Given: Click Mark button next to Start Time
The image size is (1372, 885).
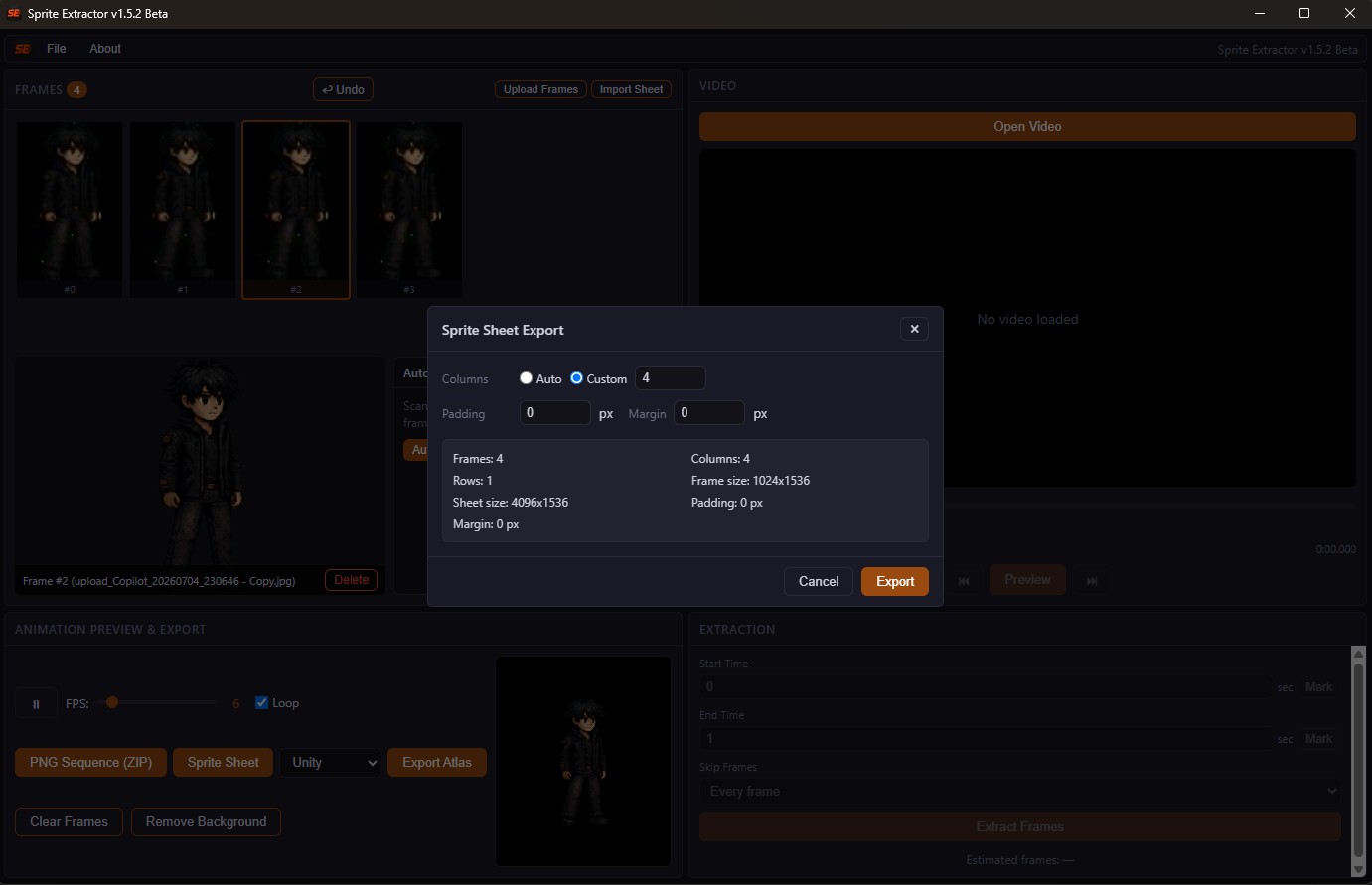Looking at the screenshot, I should pos(1318,687).
